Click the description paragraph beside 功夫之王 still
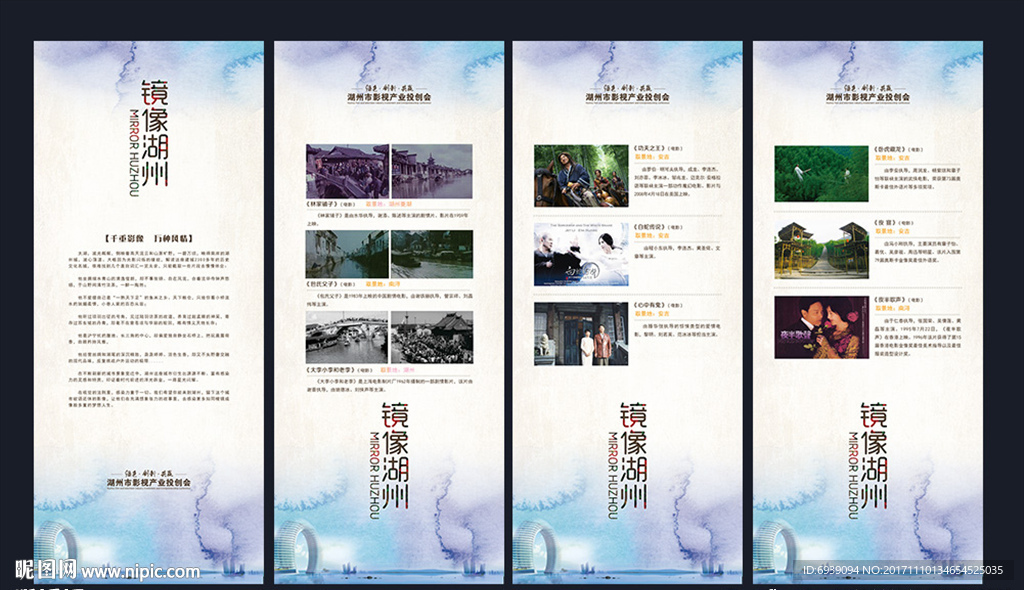The width and height of the screenshot is (1024, 590). point(677,182)
